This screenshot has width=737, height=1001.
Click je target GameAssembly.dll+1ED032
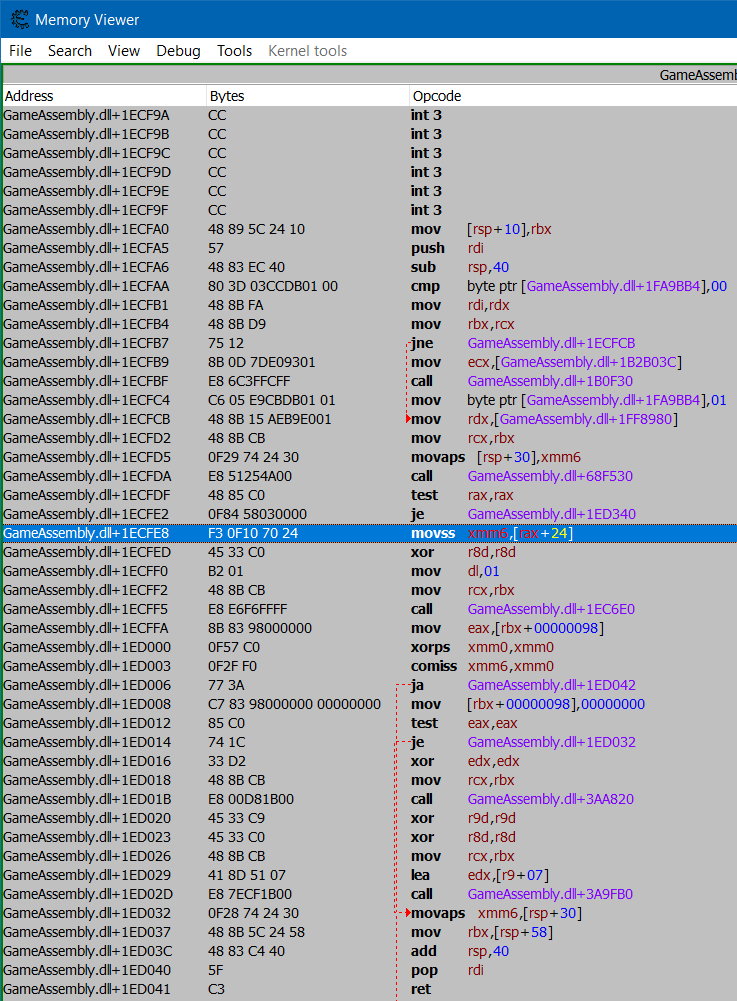click(552, 742)
